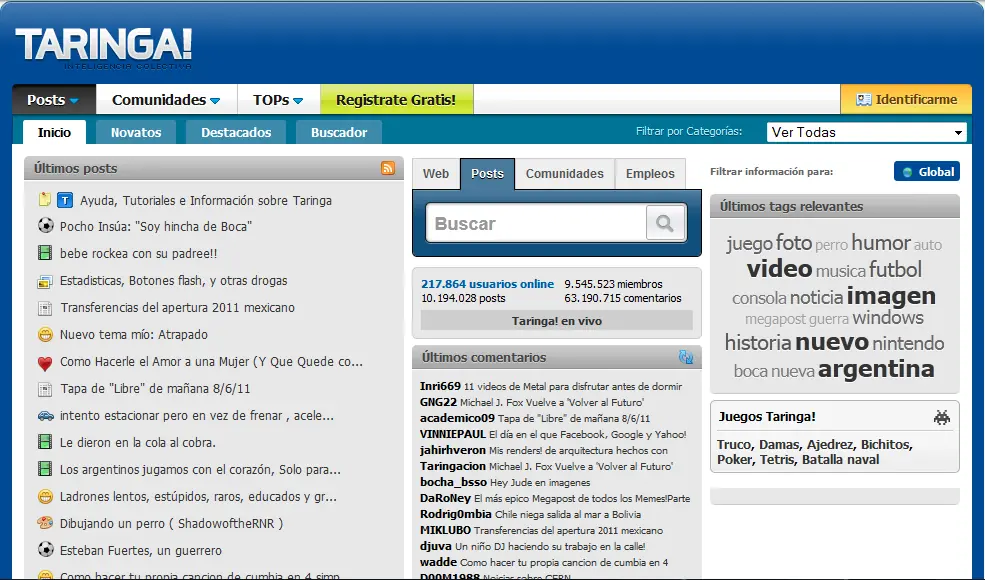Expand the TOPs dropdown menu

278,100
